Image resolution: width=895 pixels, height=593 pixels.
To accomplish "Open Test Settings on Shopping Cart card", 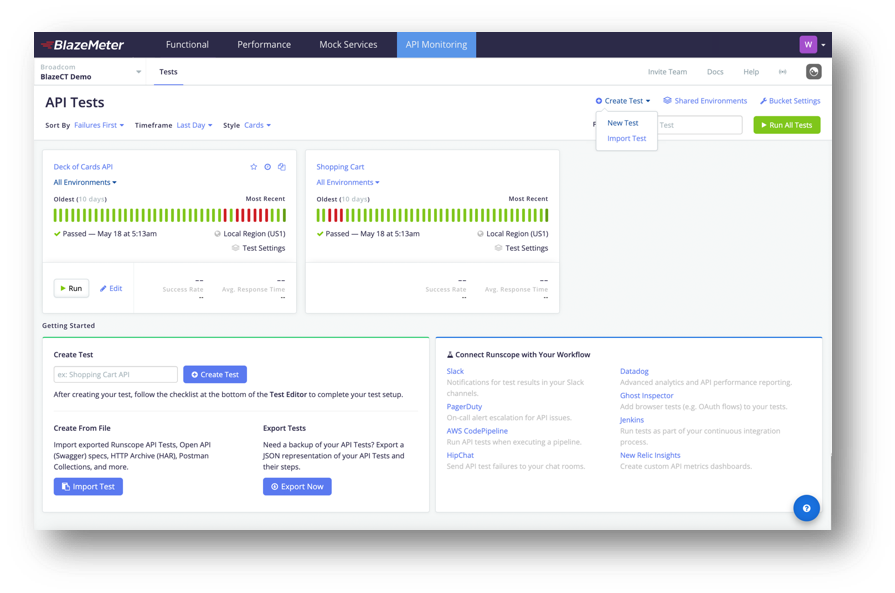I will tap(521, 248).
